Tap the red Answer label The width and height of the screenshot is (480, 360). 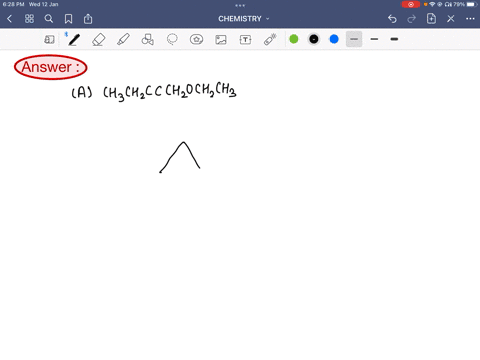click(x=51, y=67)
